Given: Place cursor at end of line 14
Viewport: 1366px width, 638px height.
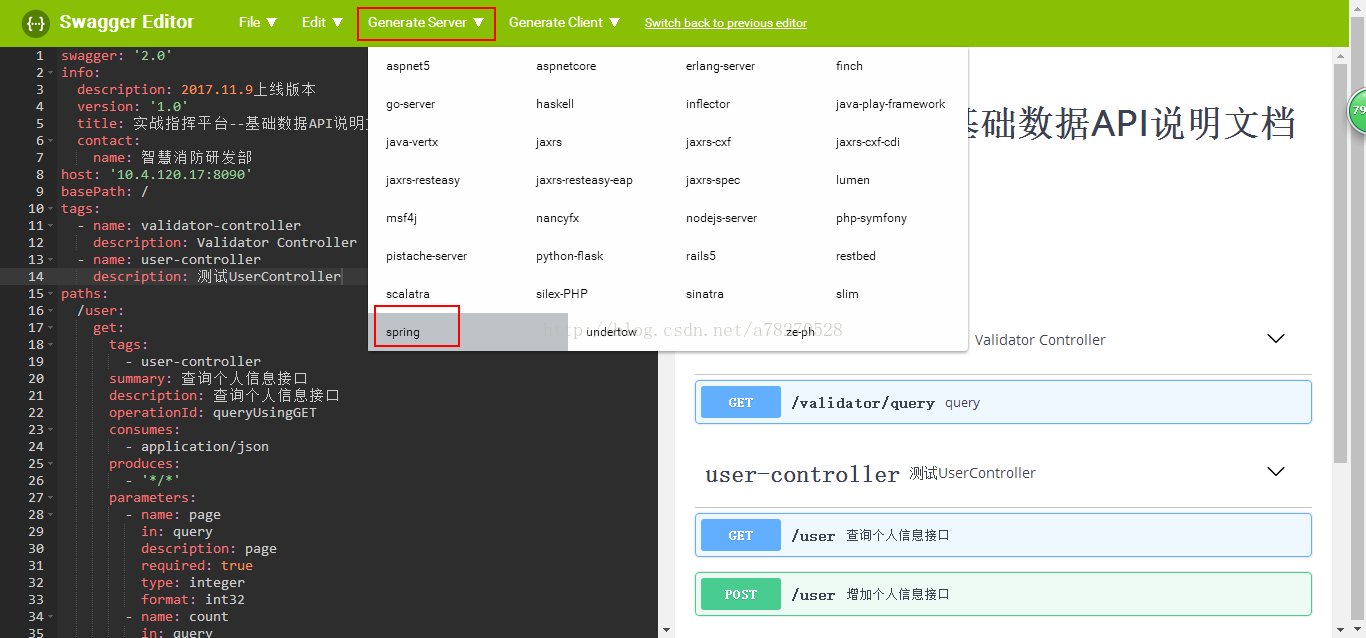Looking at the screenshot, I should tap(342, 277).
